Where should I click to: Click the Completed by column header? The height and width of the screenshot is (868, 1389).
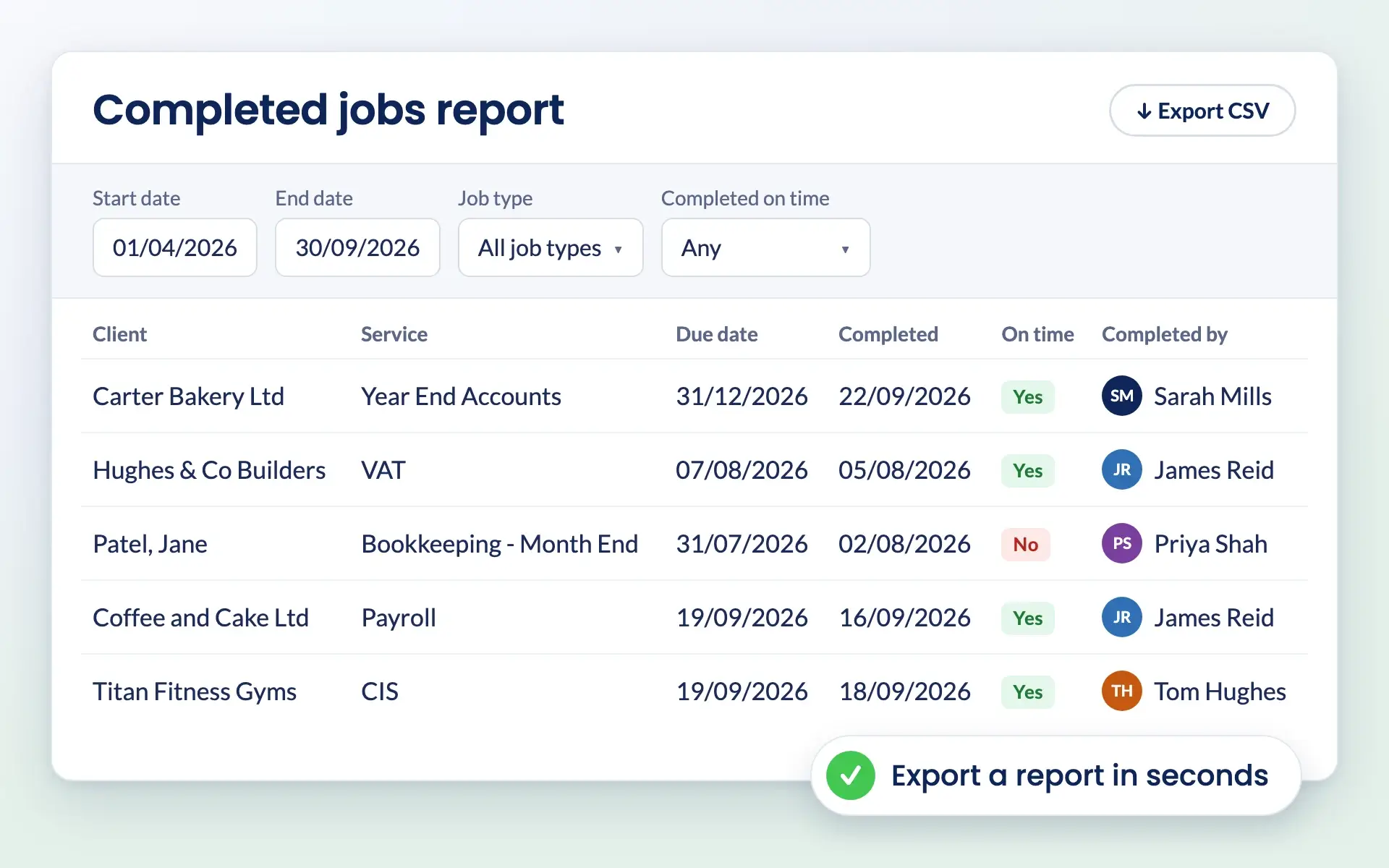[1165, 334]
